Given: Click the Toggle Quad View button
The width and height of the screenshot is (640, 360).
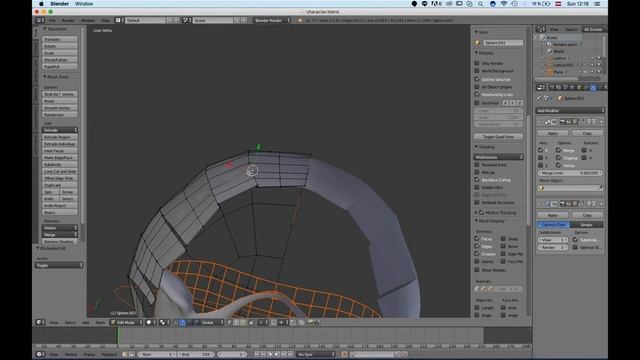Looking at the screenshot, I should pyautogui.click(x=498, y=137).
